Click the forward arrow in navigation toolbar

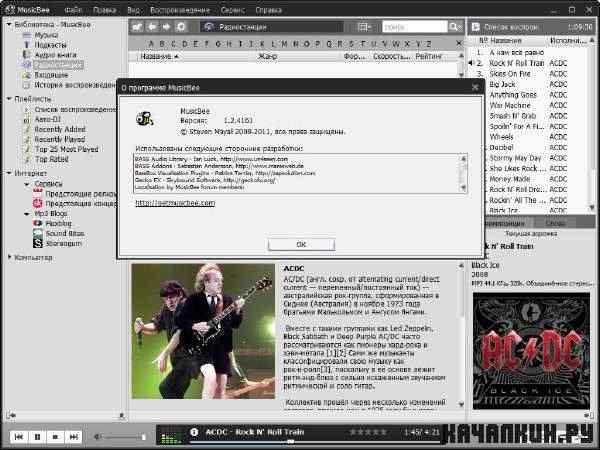tap(166, 27)
